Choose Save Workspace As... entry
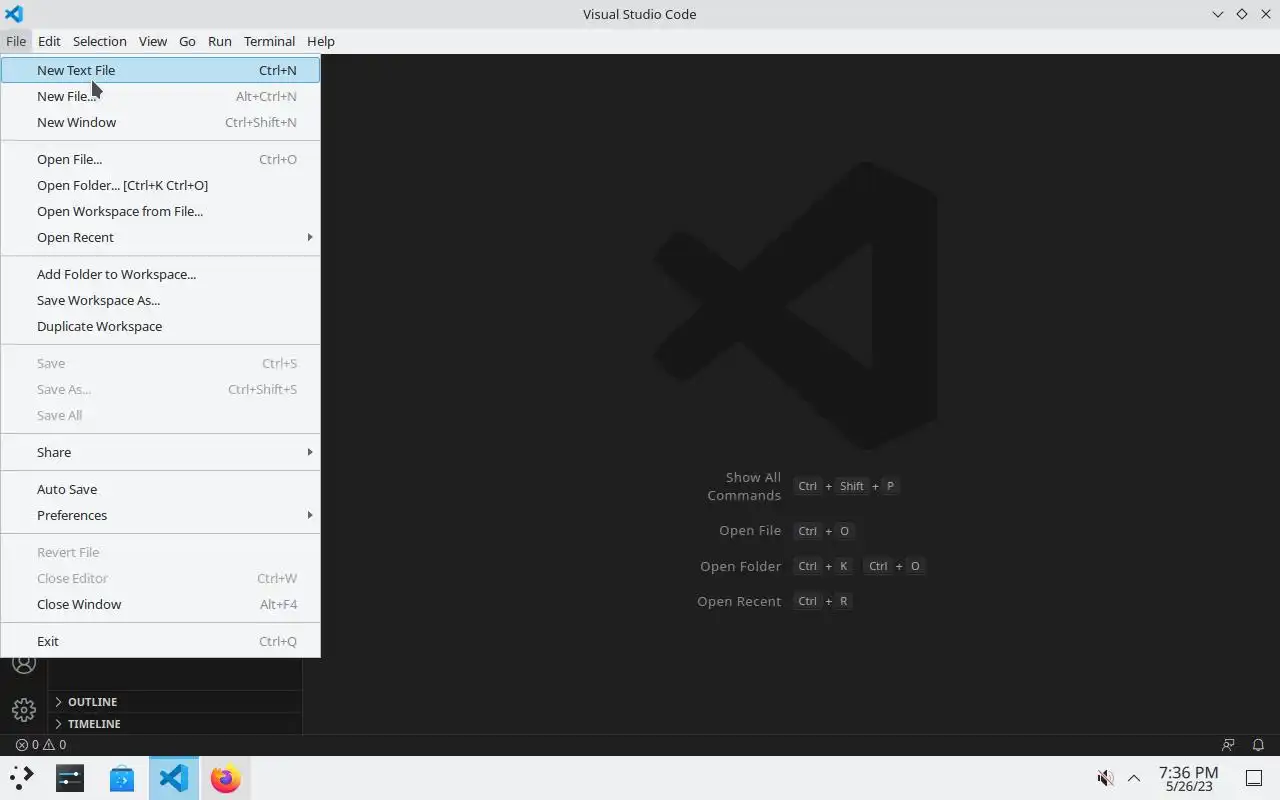 [x=160, y=300]
